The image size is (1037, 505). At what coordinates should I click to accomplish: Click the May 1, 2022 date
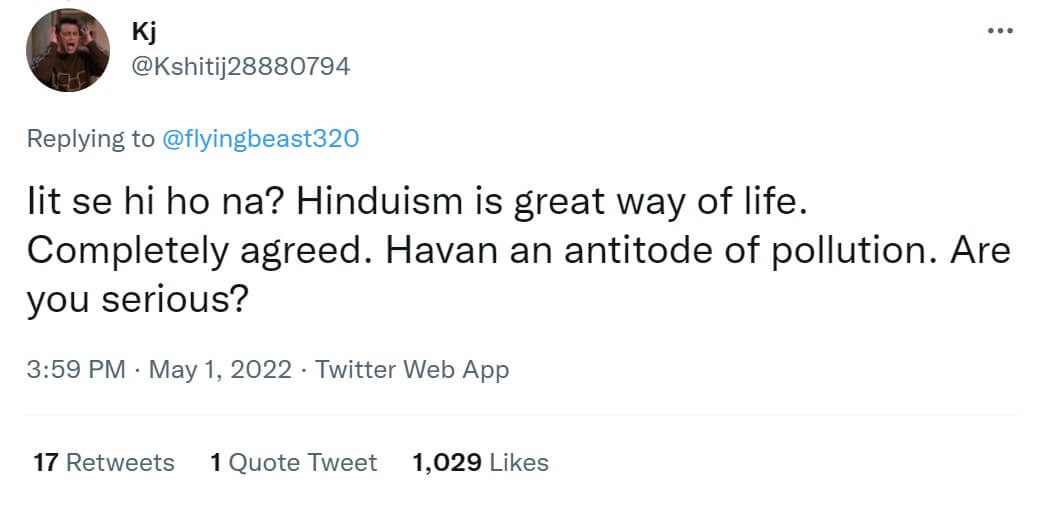(x=220, y=370)
